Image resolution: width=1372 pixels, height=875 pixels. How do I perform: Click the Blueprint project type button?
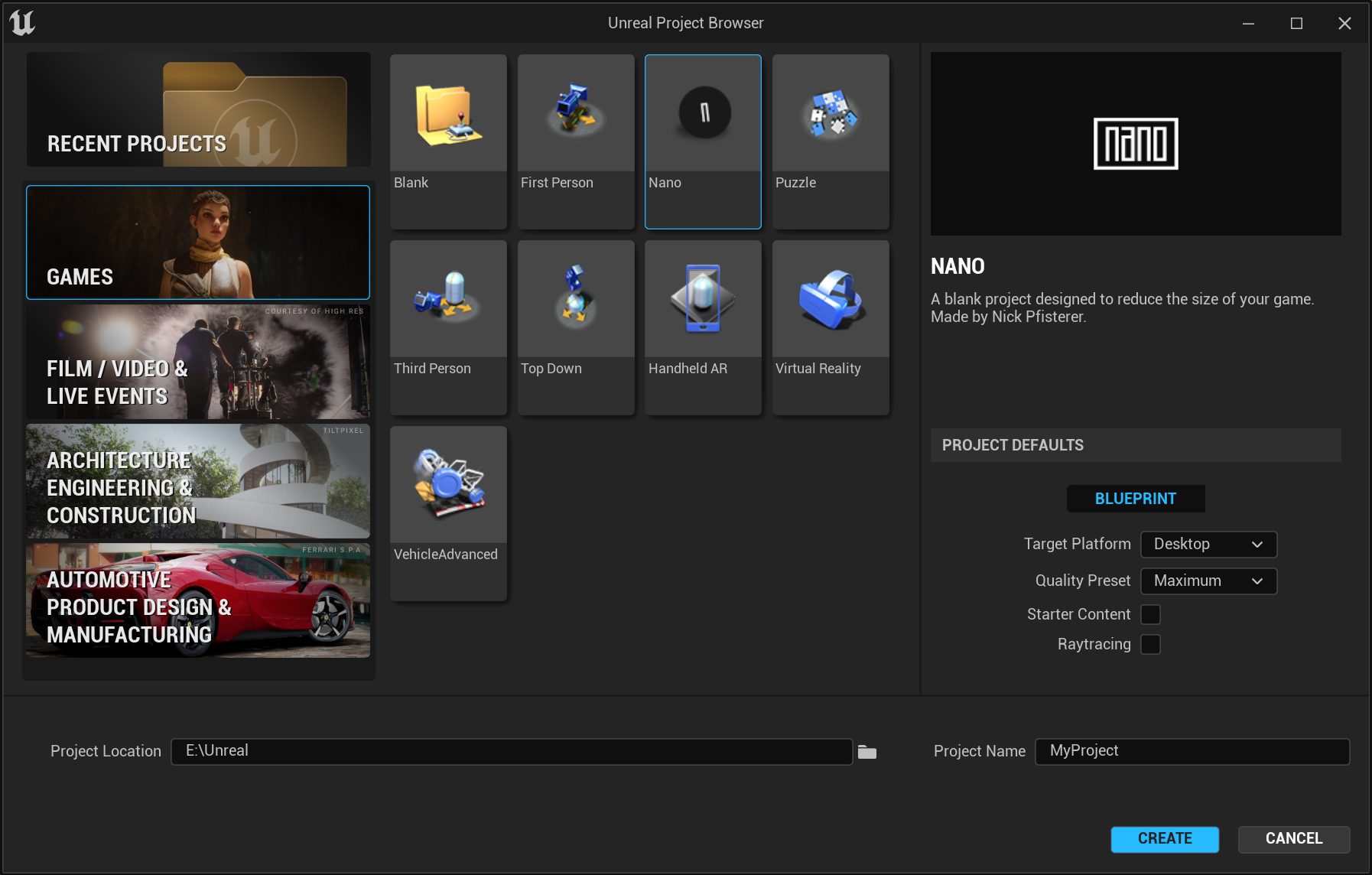[x=1136, y=499]
